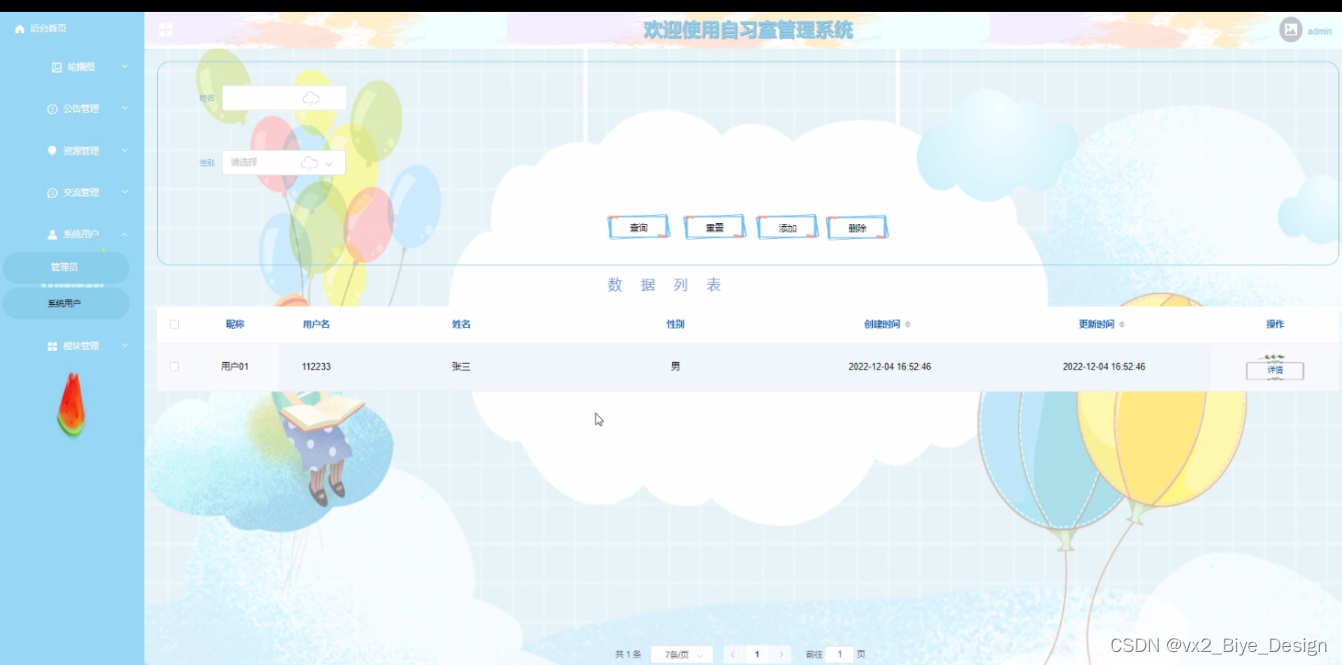Select the 系统用户 submenu item under 管理员

65,303
